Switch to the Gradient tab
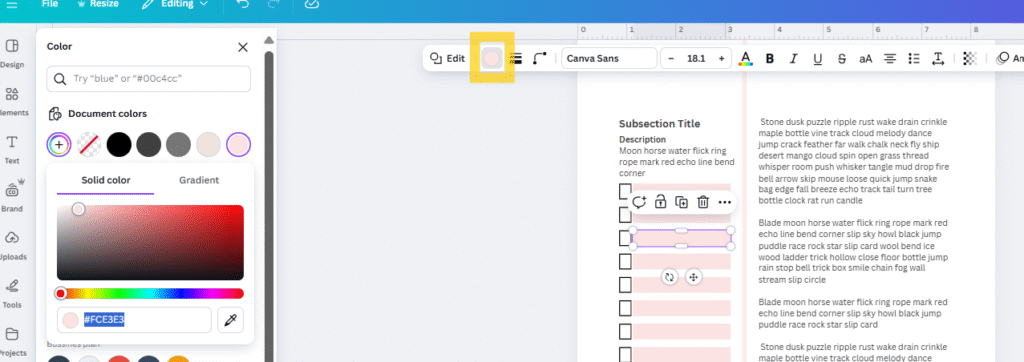1024x362 pixels. [199, 180]
